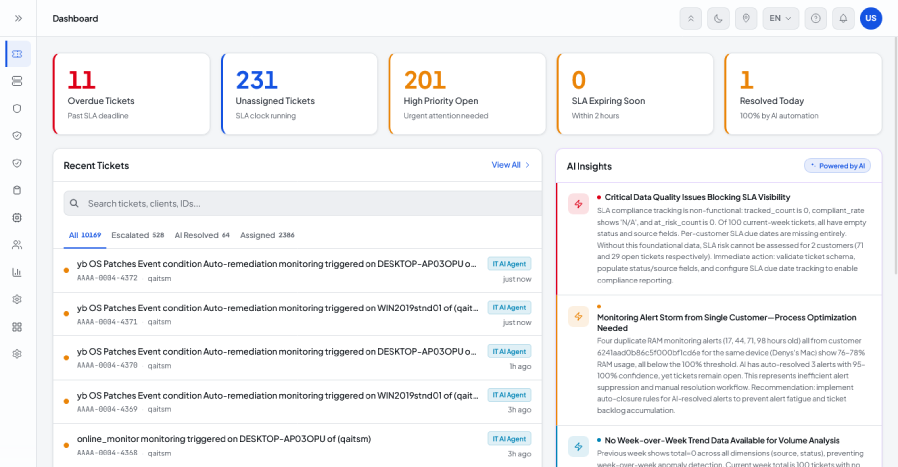
Task: Open the Unassigned Tickets card
Action: point(300,94)
